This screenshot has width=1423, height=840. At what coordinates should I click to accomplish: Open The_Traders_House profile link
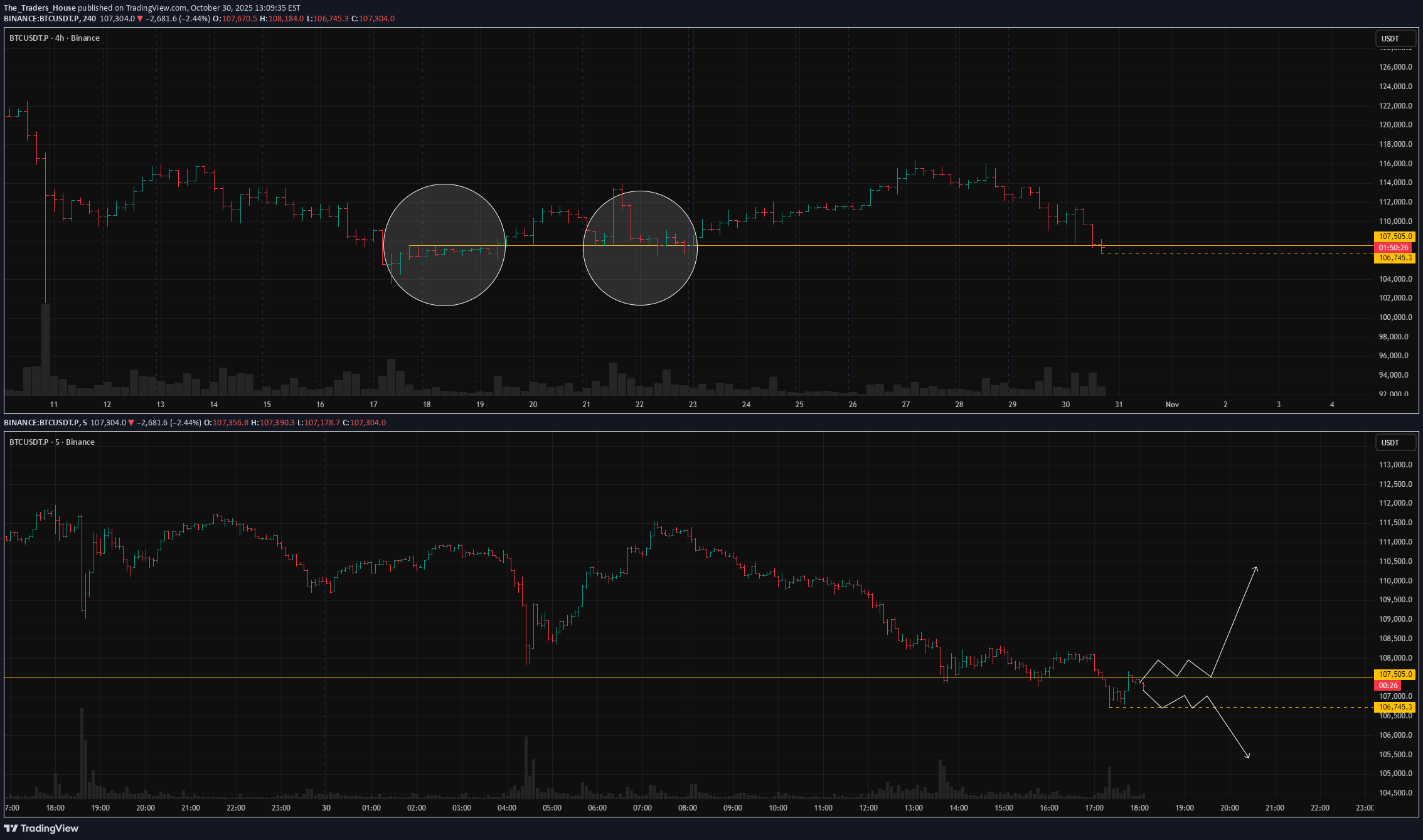point(39,8)
